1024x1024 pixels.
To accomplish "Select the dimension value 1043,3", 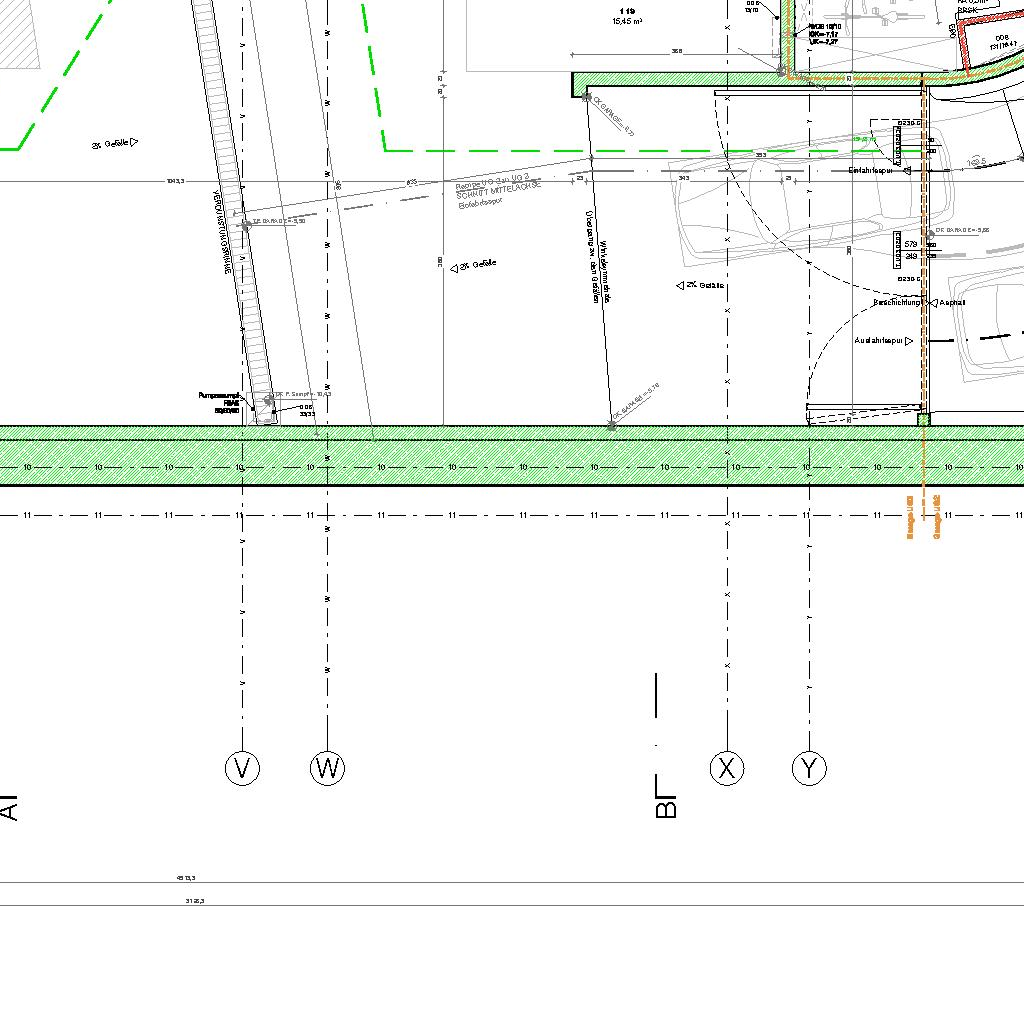I will click(176, 181).
